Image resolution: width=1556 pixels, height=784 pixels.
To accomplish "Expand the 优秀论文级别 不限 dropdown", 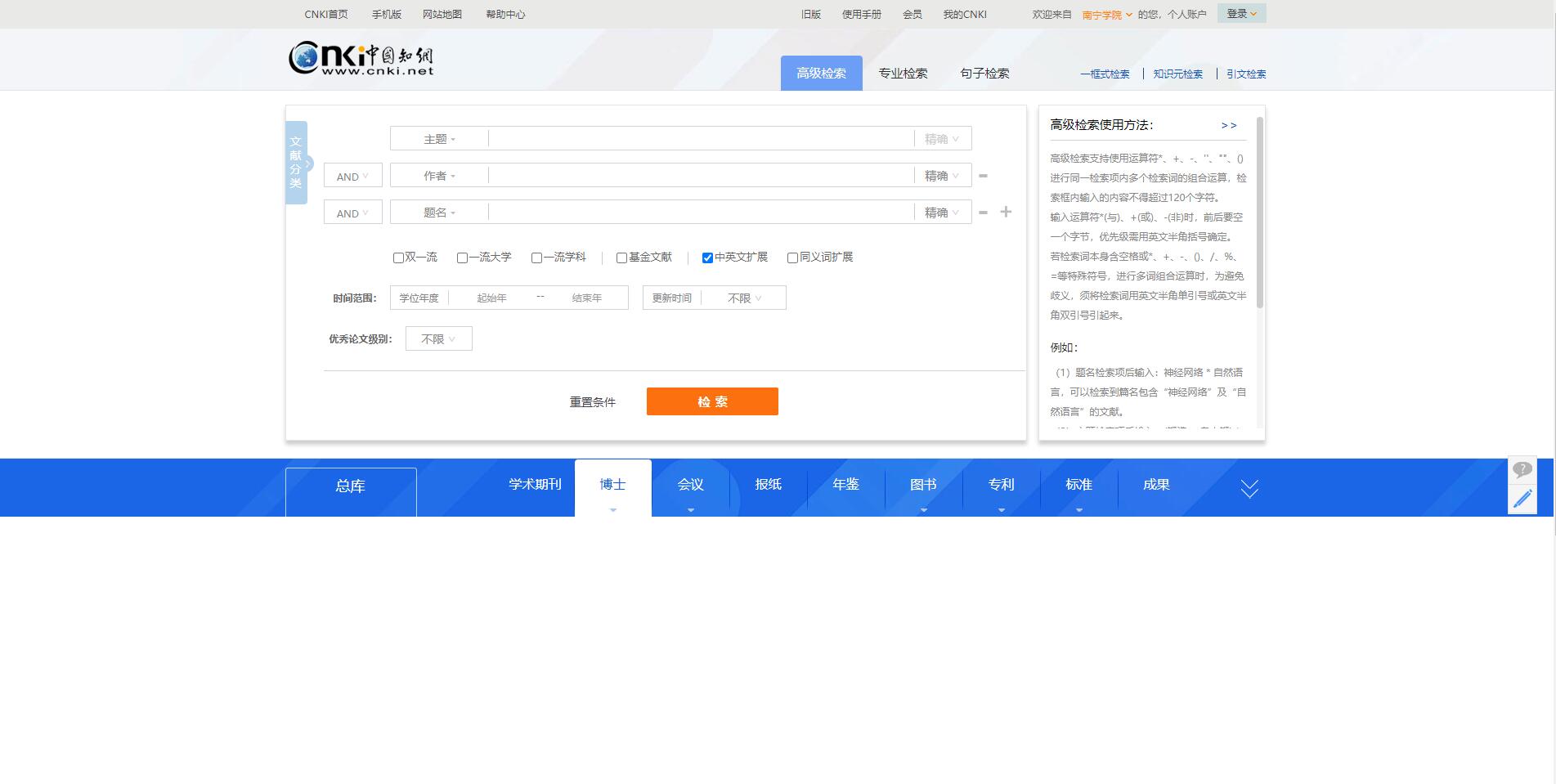I will click(438, 338).
